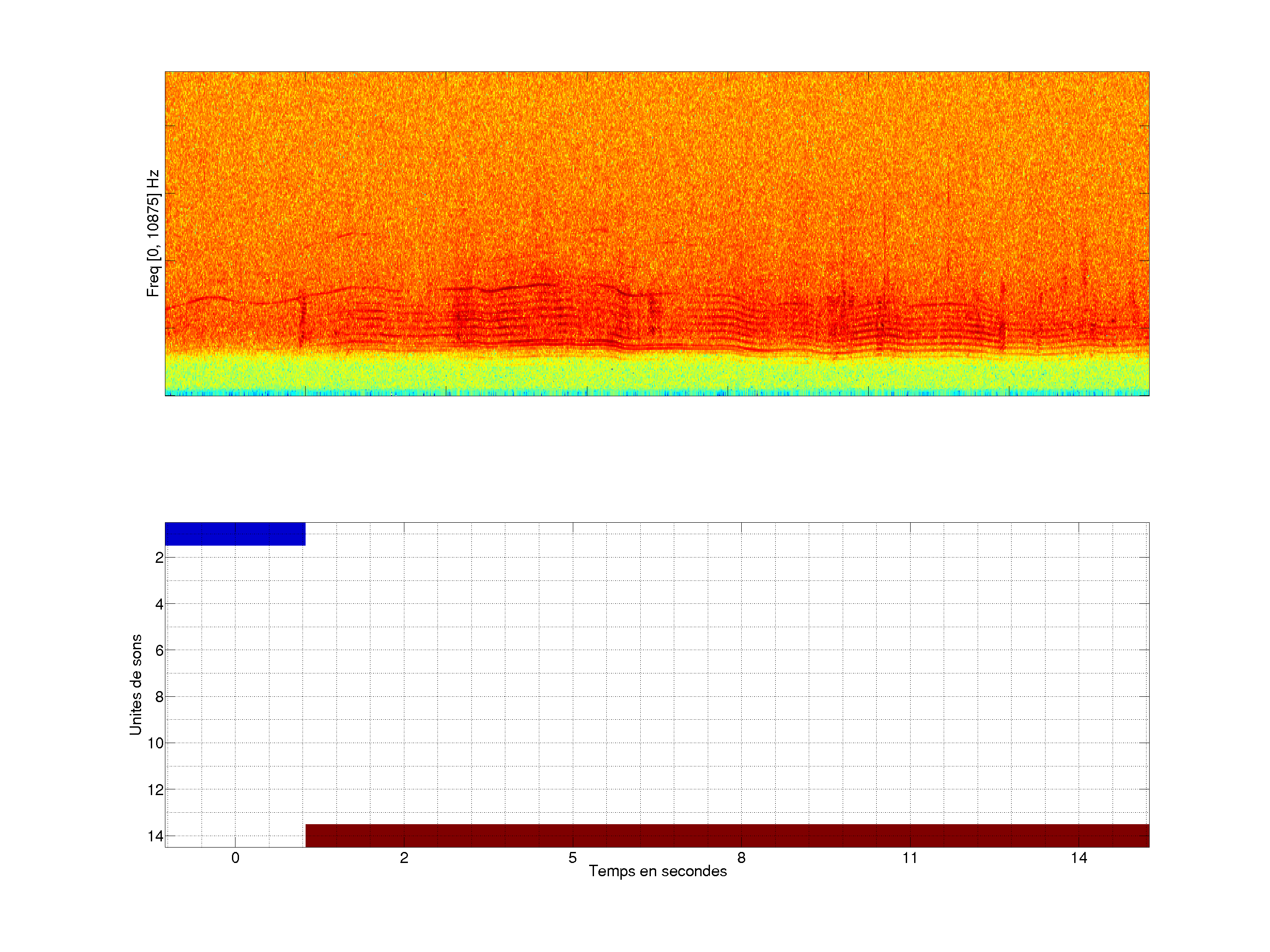Click time tick label 2 on x-axis
Image resolution: width=1270 pixels, height=952 pixels.
[404, 858]
